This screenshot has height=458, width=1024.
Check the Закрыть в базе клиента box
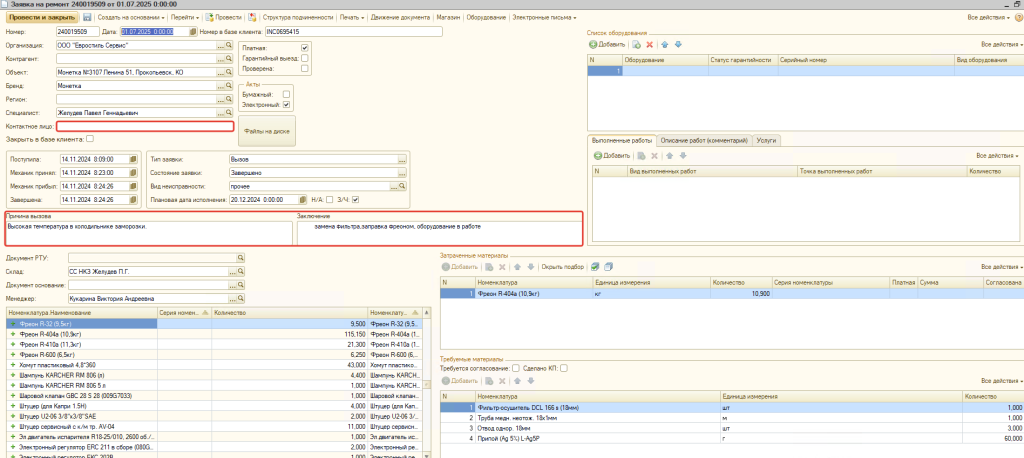[x=90, y=139]
